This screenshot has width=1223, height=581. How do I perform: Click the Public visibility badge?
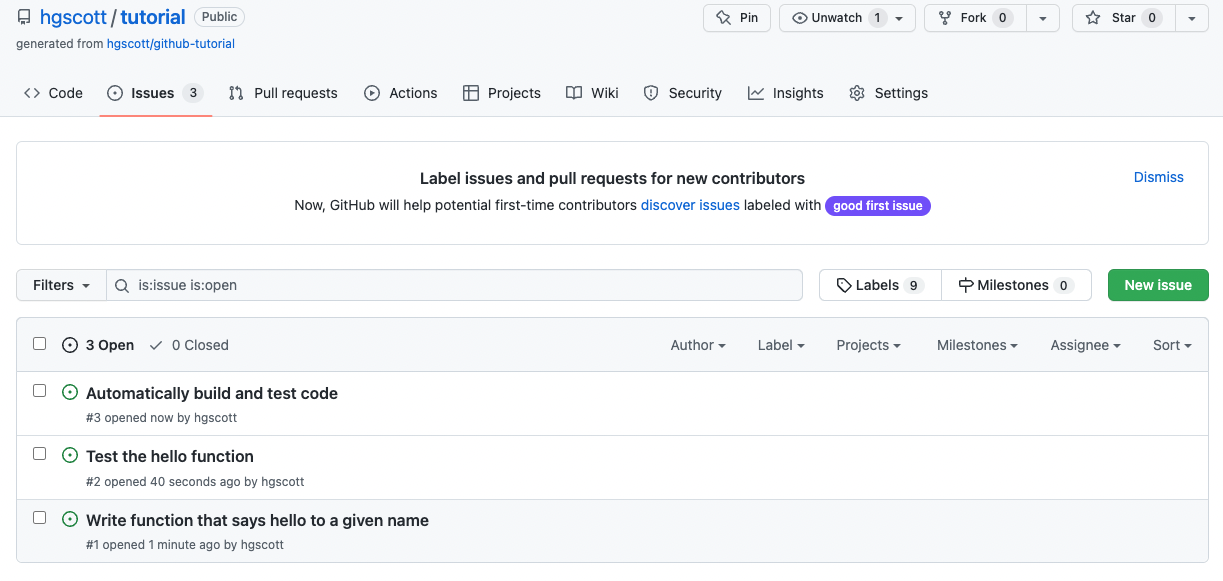click(x=220, y=17)
